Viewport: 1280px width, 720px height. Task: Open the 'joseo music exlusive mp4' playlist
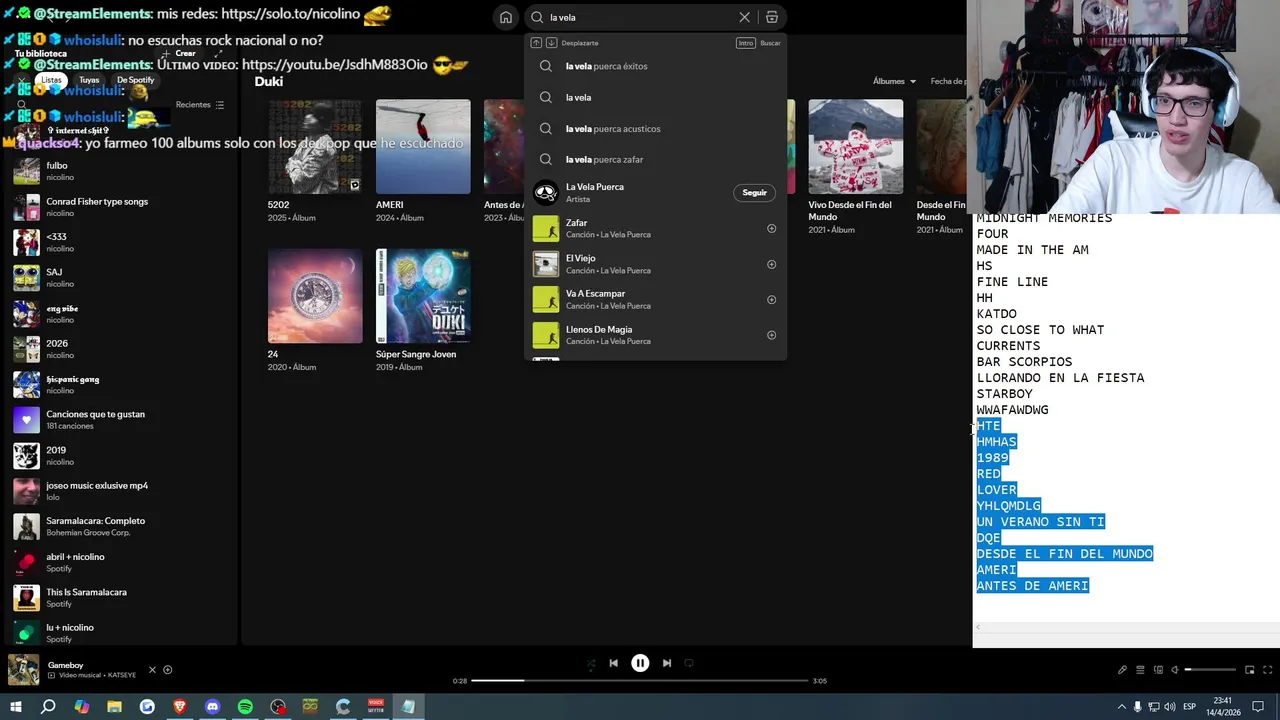(120, 491)
